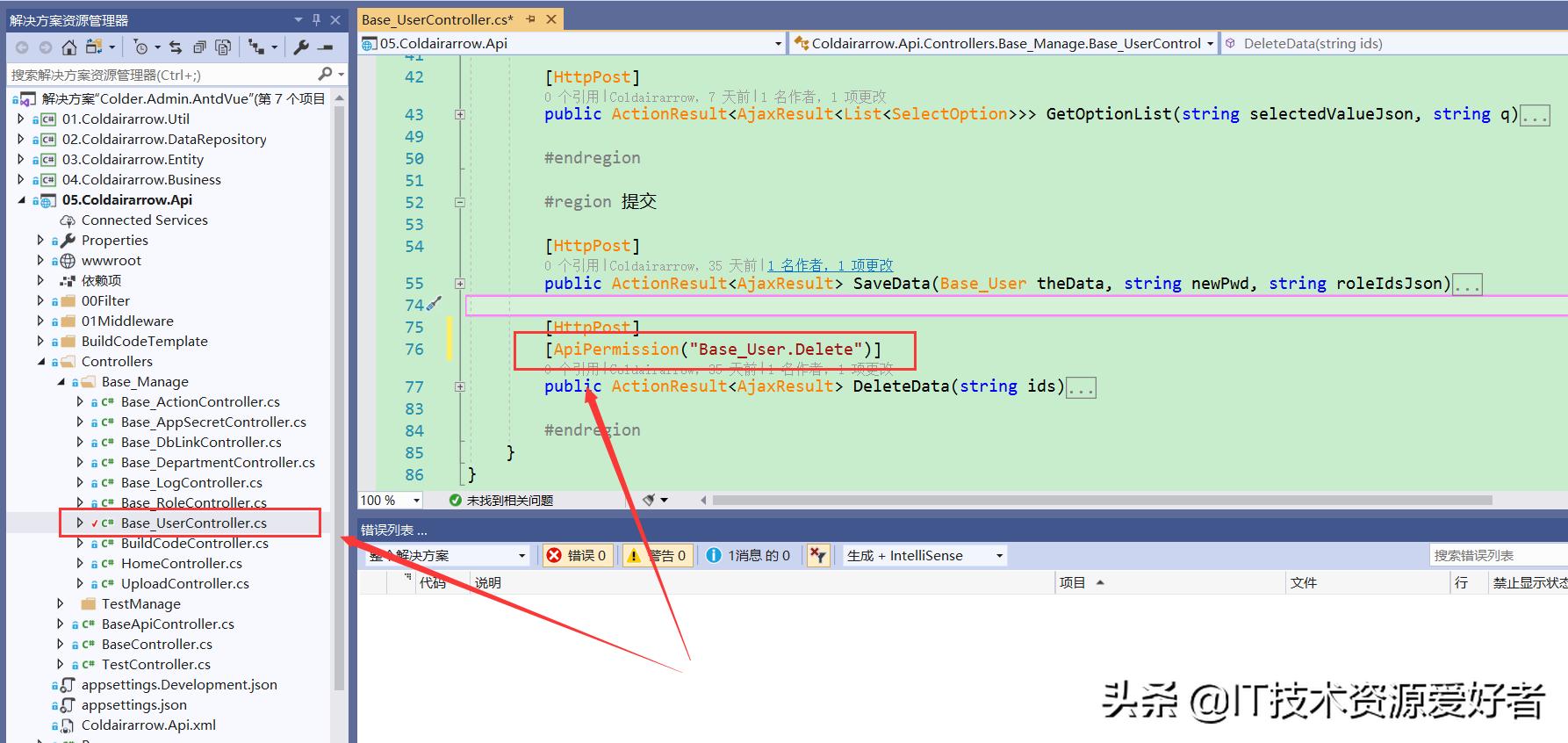
Task: Click the Connected Services icon in the tree
Action: (68, 220)
